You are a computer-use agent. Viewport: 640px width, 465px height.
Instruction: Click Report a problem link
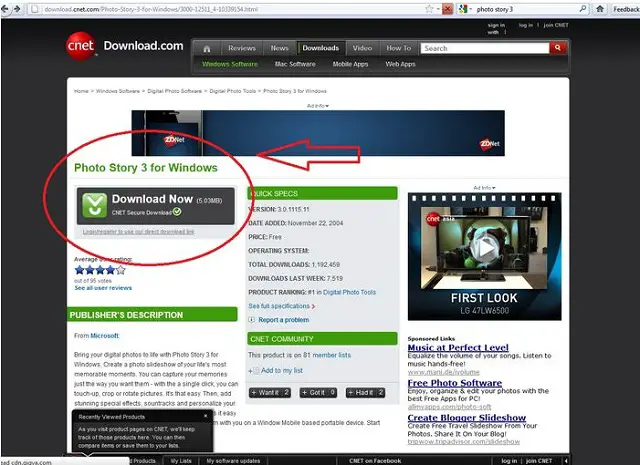[284, 320]
